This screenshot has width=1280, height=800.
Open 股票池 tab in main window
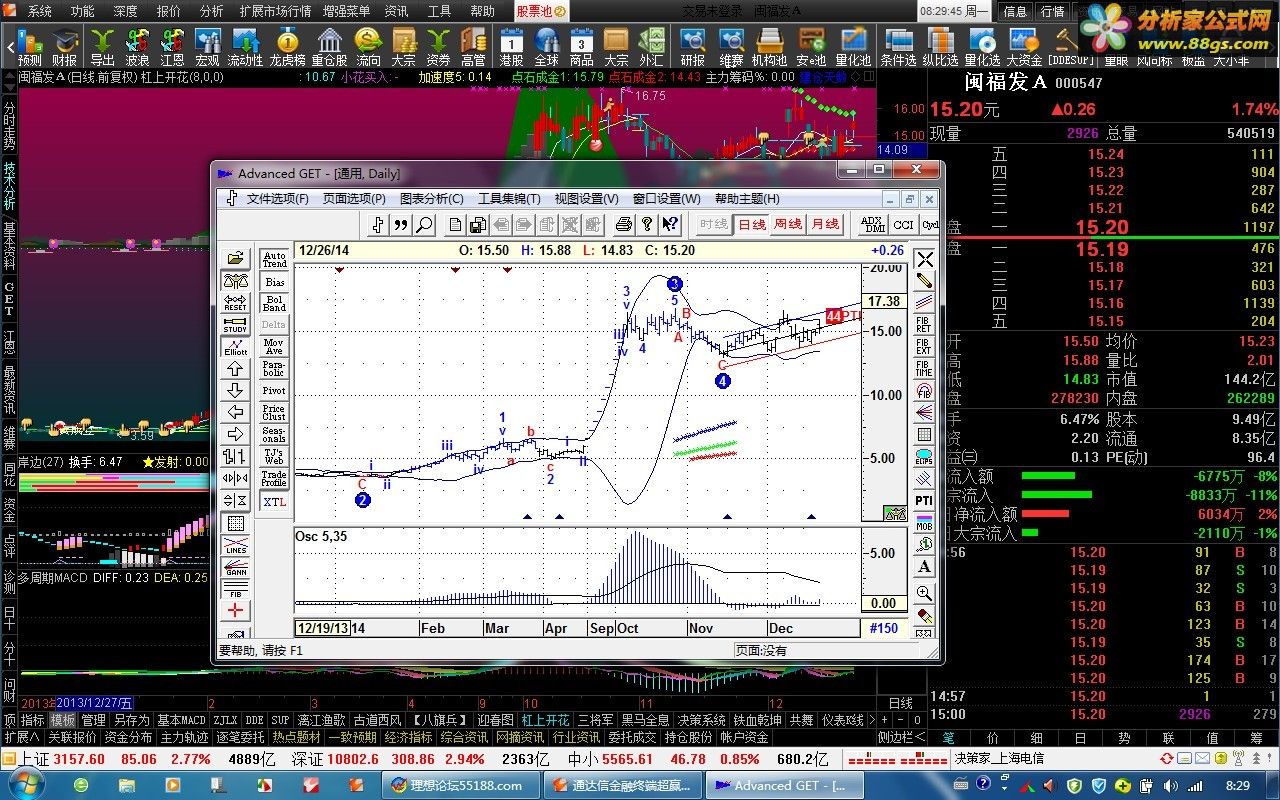tap(539, 11)
